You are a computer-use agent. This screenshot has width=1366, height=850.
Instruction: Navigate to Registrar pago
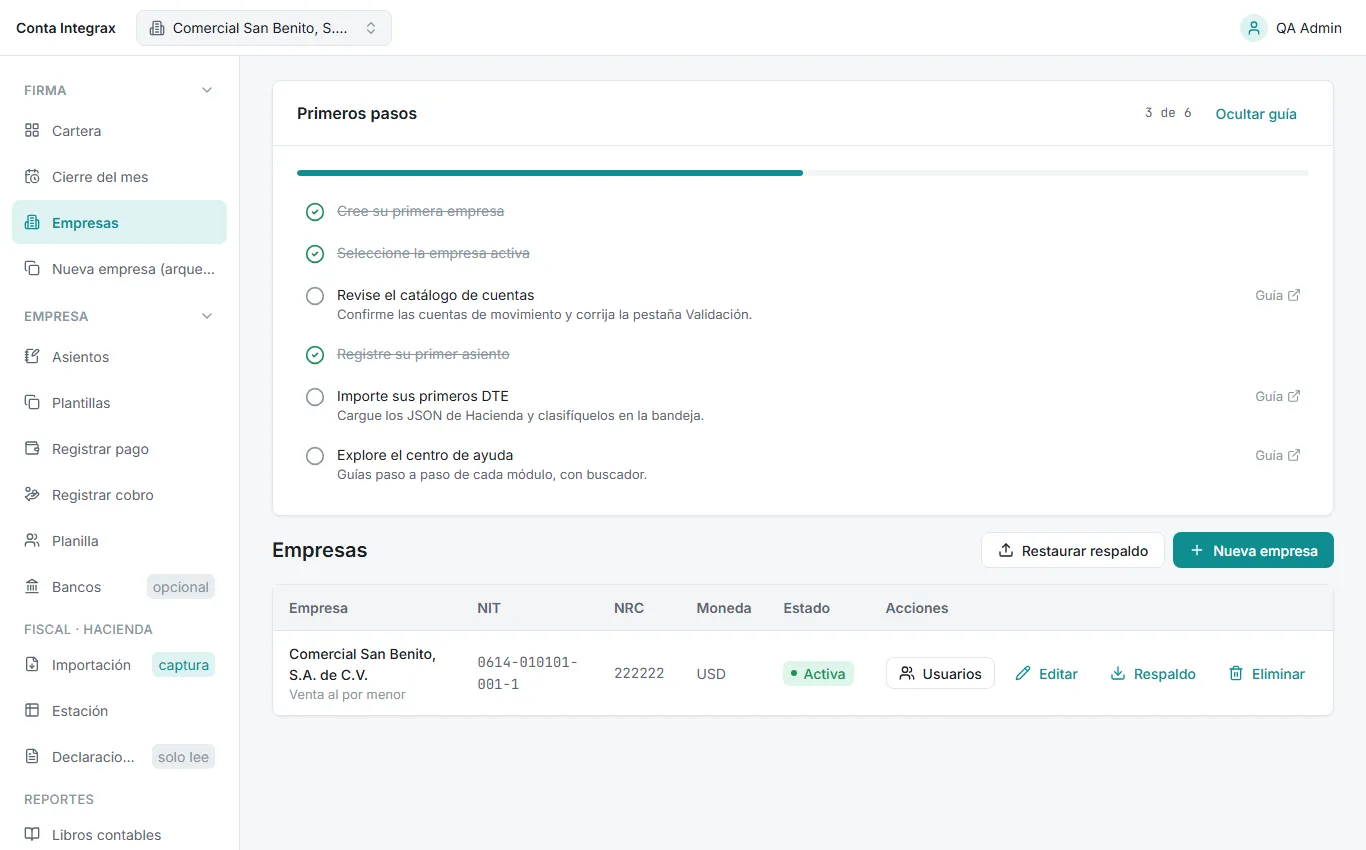(x=119, y=449)
